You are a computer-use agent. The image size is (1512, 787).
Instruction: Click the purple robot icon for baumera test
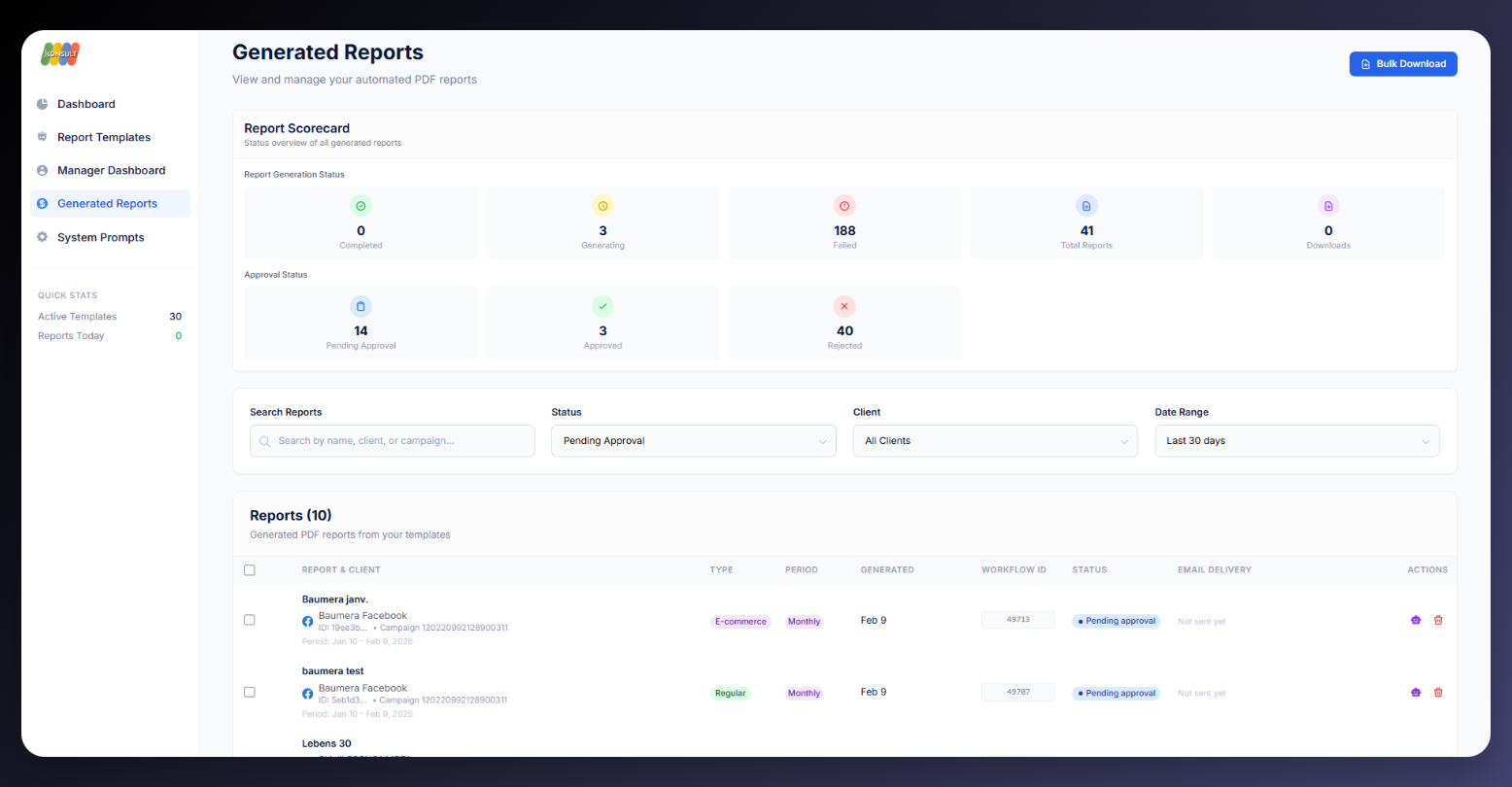point(1416,693)
